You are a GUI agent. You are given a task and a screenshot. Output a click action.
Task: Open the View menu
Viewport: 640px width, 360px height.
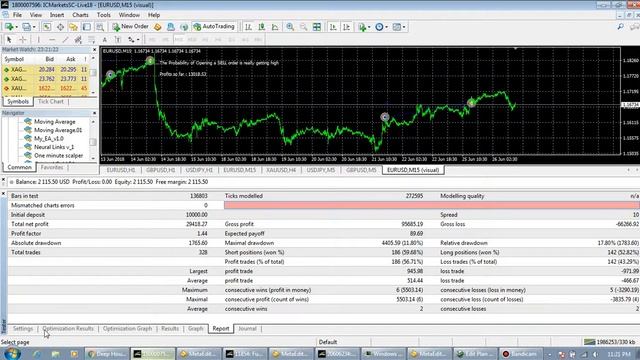click(x=36, y=15)
